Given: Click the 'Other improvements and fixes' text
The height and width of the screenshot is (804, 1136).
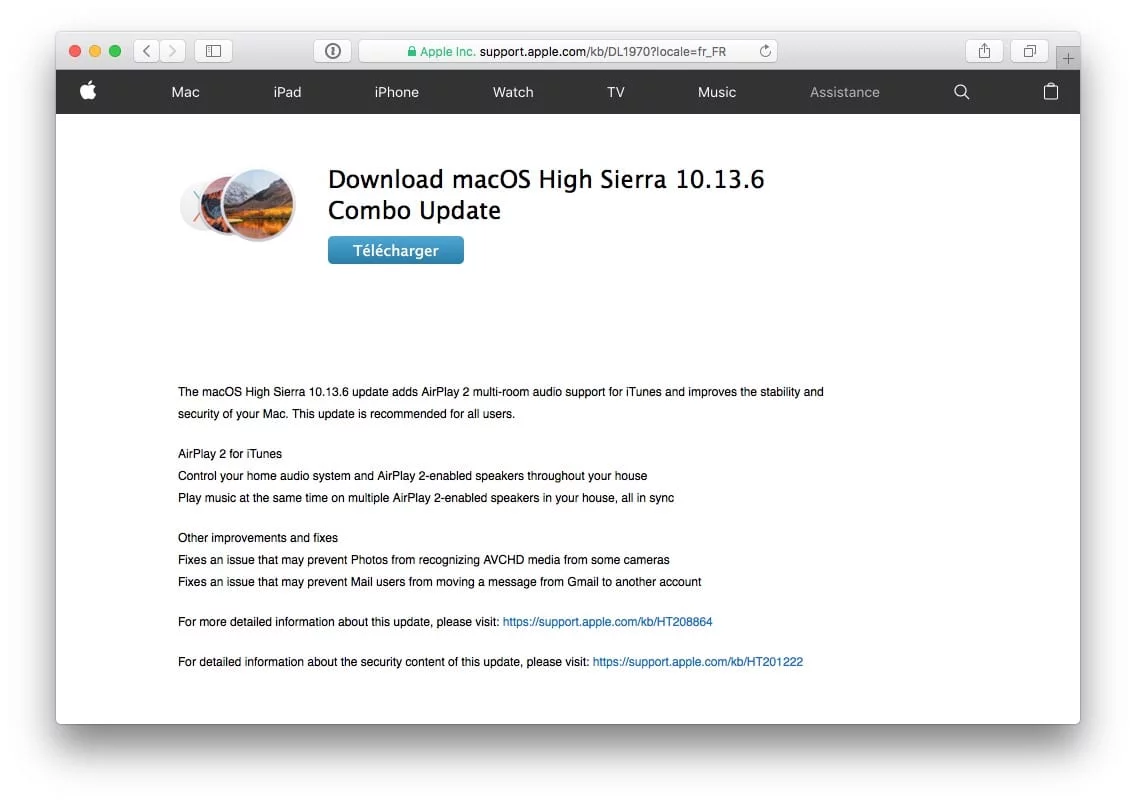Looking at the screenshot, I should (x=258, y=537).
